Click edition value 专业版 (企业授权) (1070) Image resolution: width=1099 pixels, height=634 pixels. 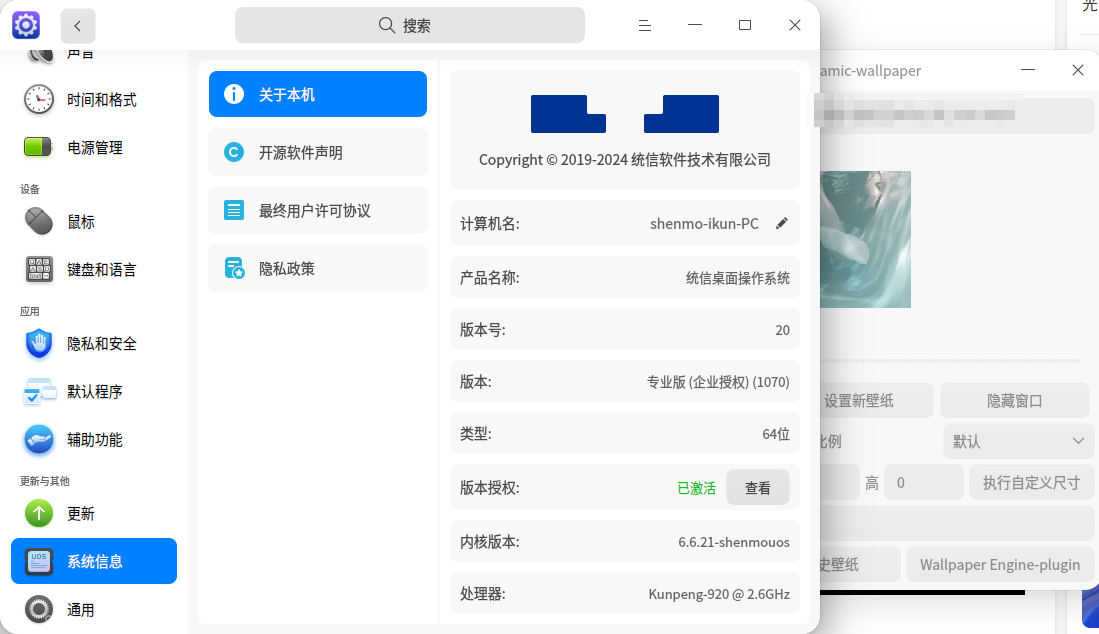tap(718, 382)
